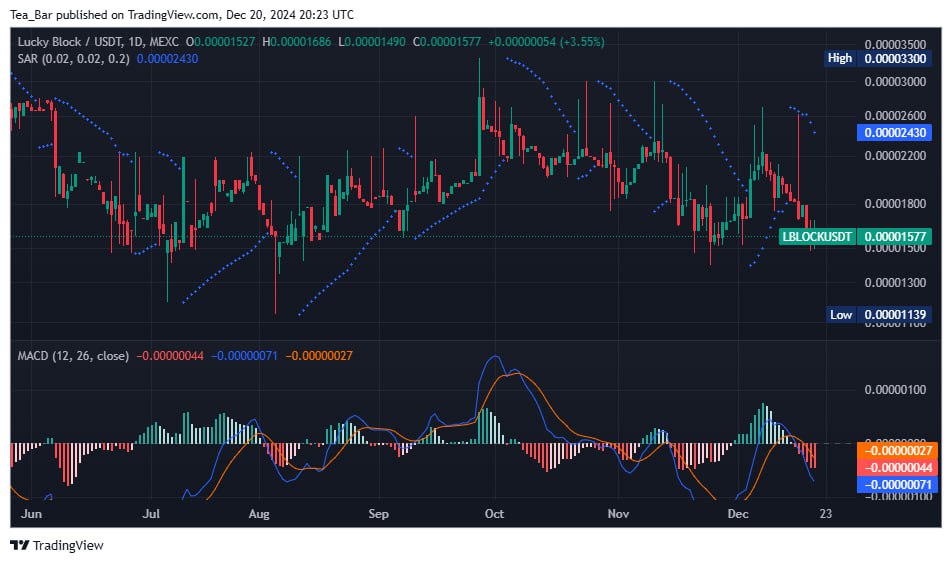Click the 'Lucky Block / USDT, 1D, MEXC' symbol title
952x563 pixels.
98,42
